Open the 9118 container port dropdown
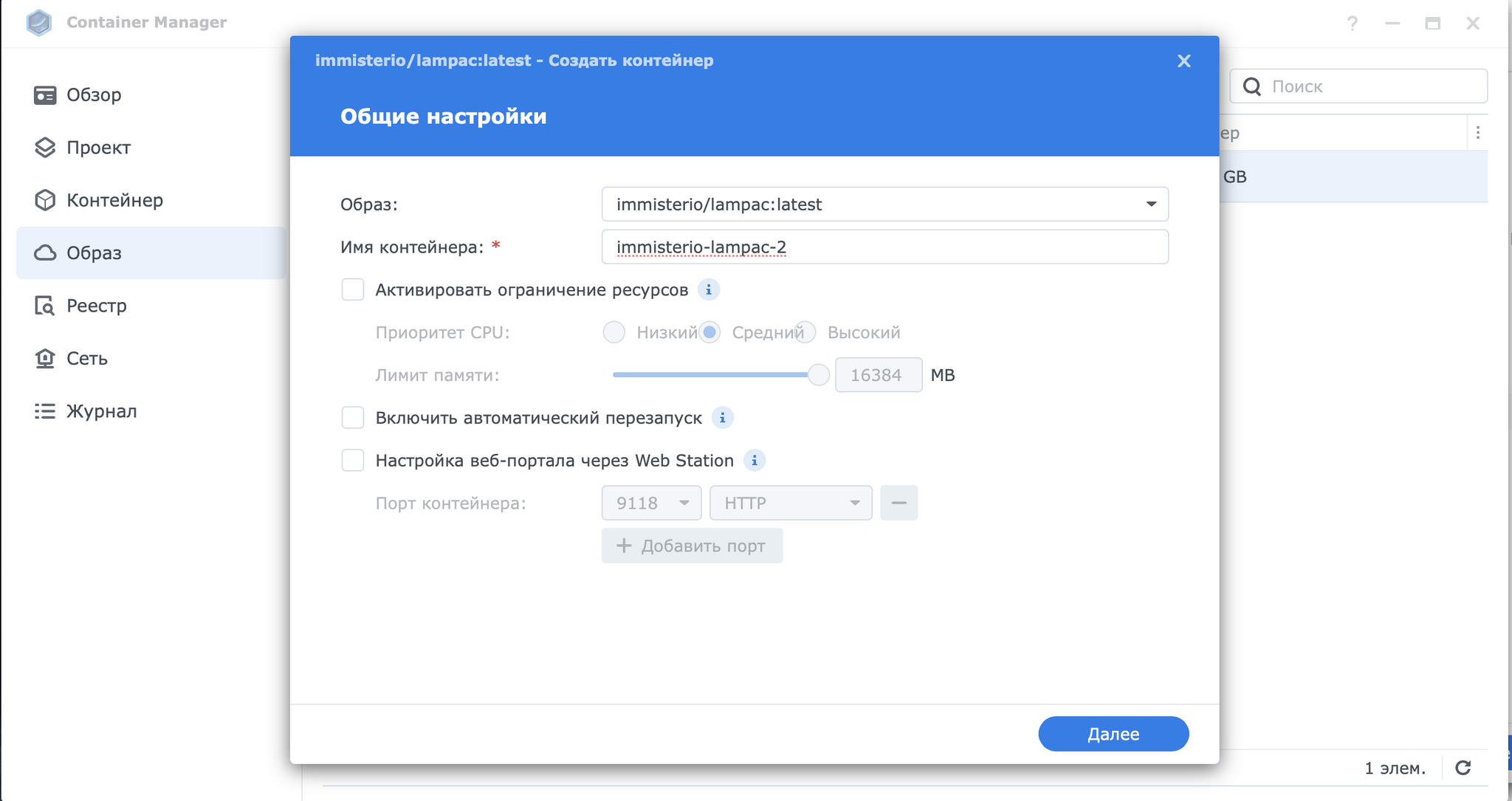This screenshot has width=1512, height=801. point(651,503)
